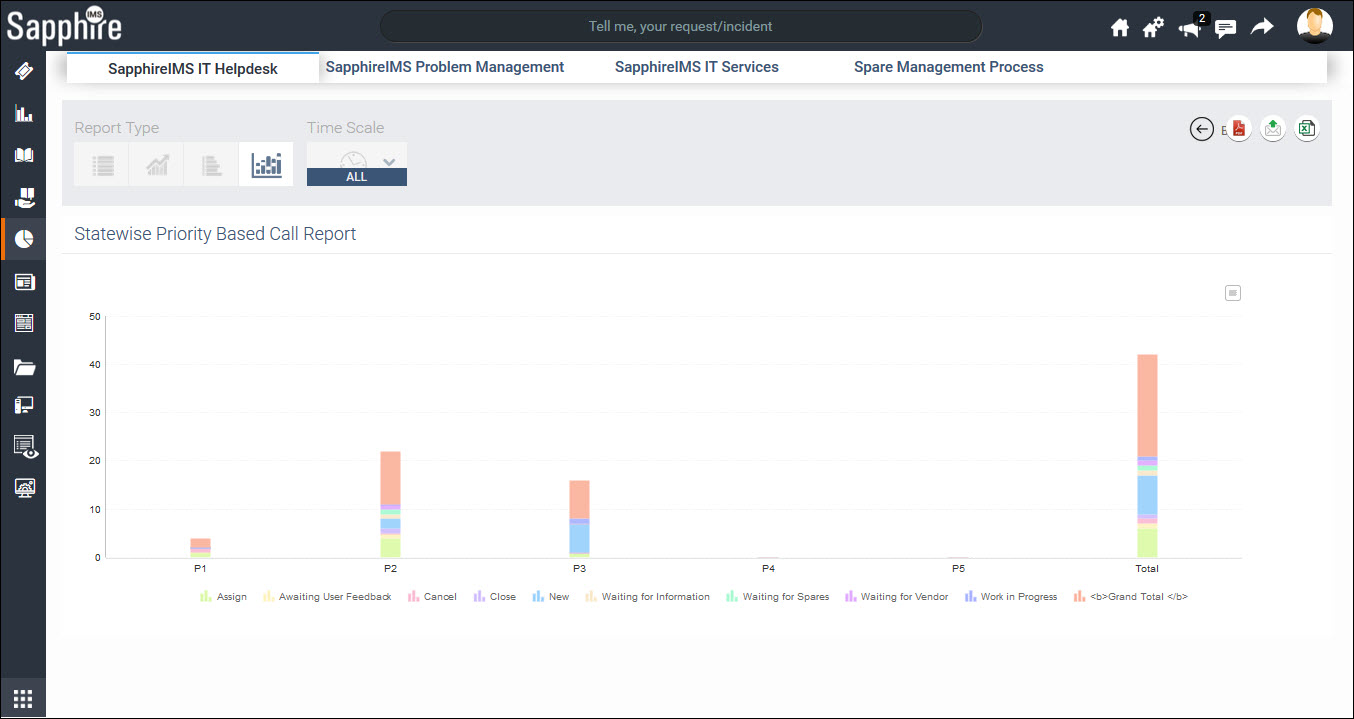The width and height of the screenshot is (1354, 719).
Task: Switch to the SapphireIMS Problem Management tab
Action: click(445, 66)
